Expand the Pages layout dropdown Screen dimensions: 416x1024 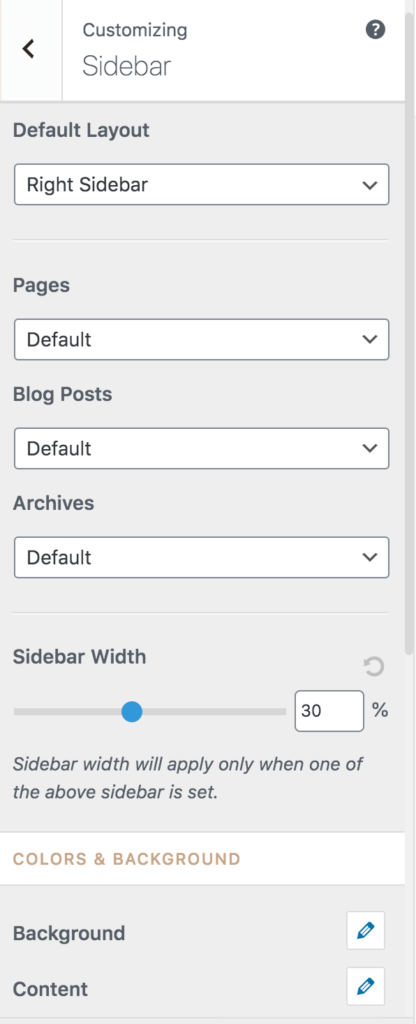pos(202,340)
